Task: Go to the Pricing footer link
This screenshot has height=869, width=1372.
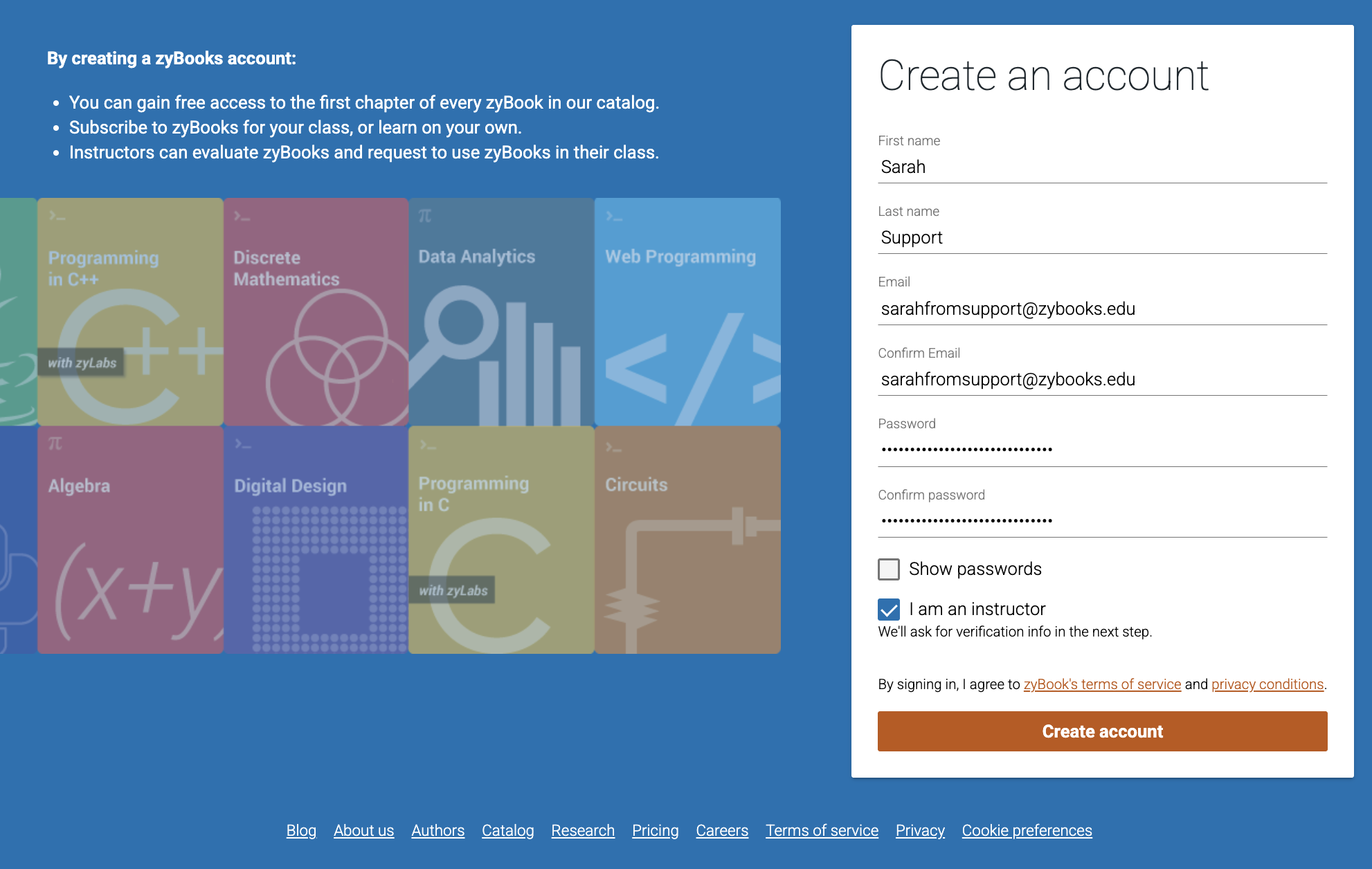Action: 655,830
